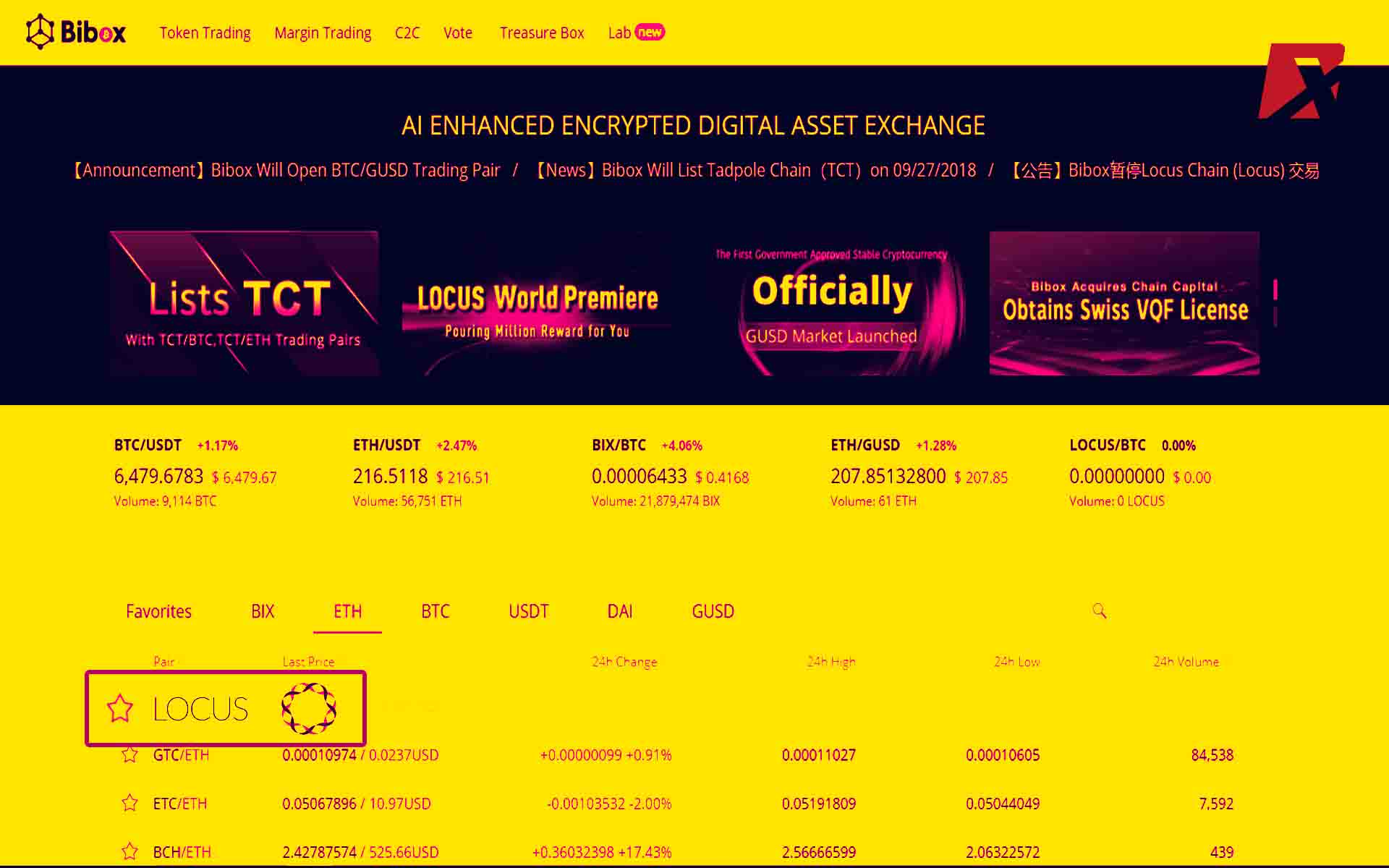Click the banner carousel page indicator

tap(1275, 303)
